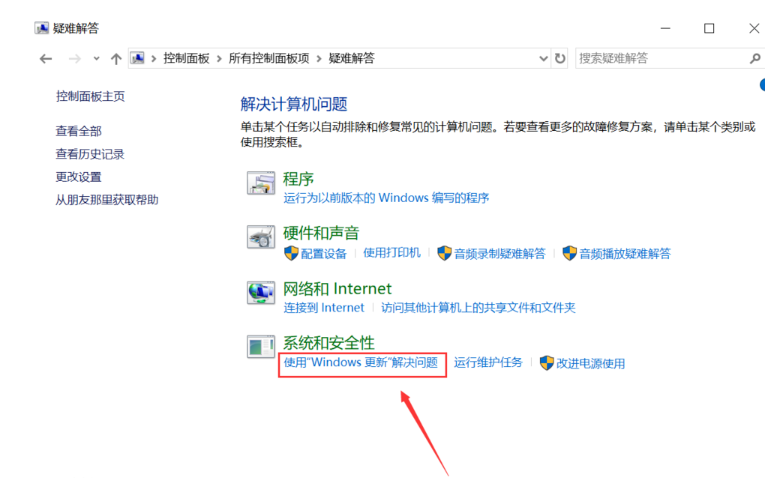The height and width of the screenshot is (491, 784).
Task: Open the 音频播放疑难解答 link
Action: tap(624, 254)
